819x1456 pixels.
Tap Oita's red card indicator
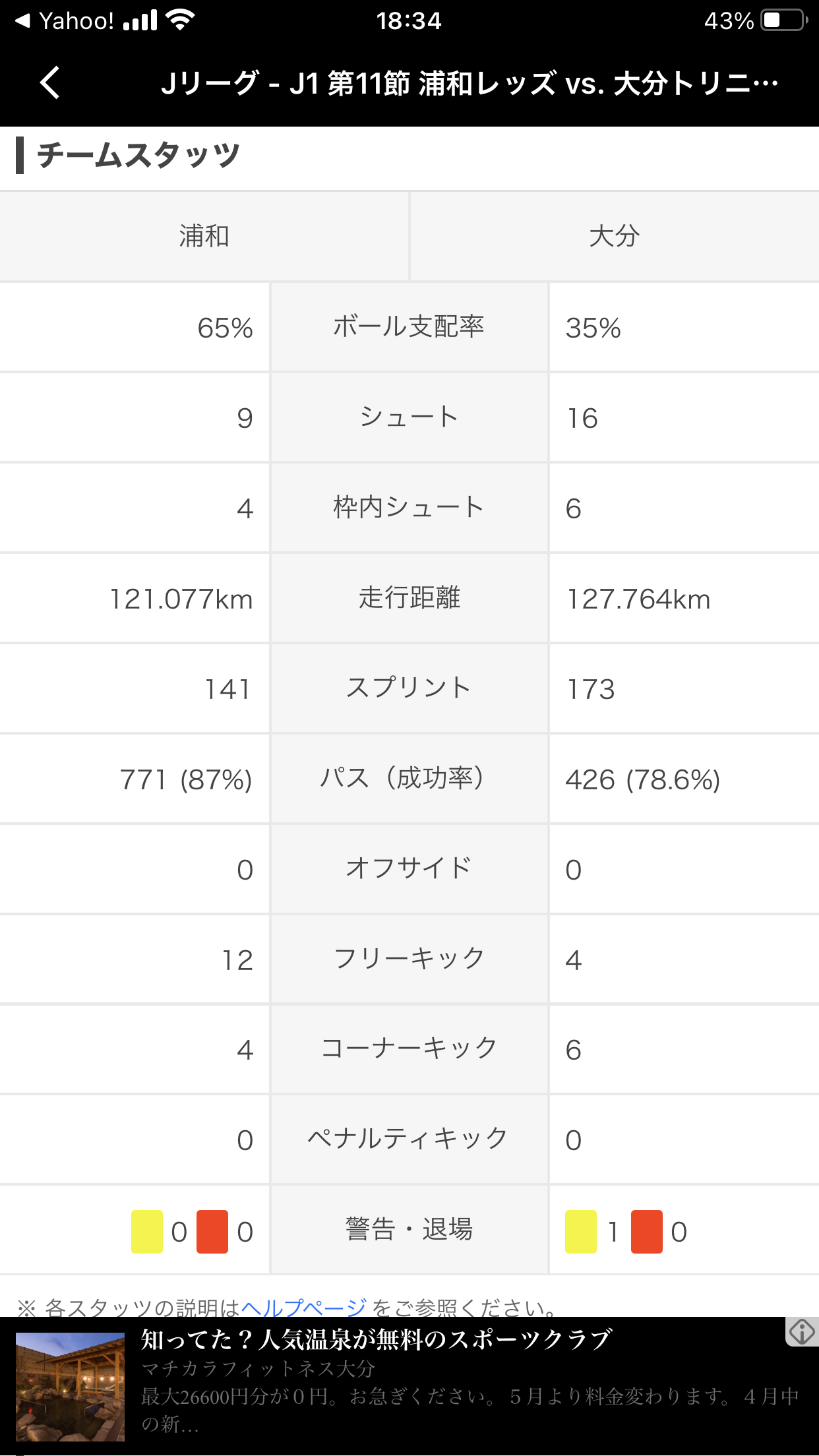click(x=647, y=1231)
